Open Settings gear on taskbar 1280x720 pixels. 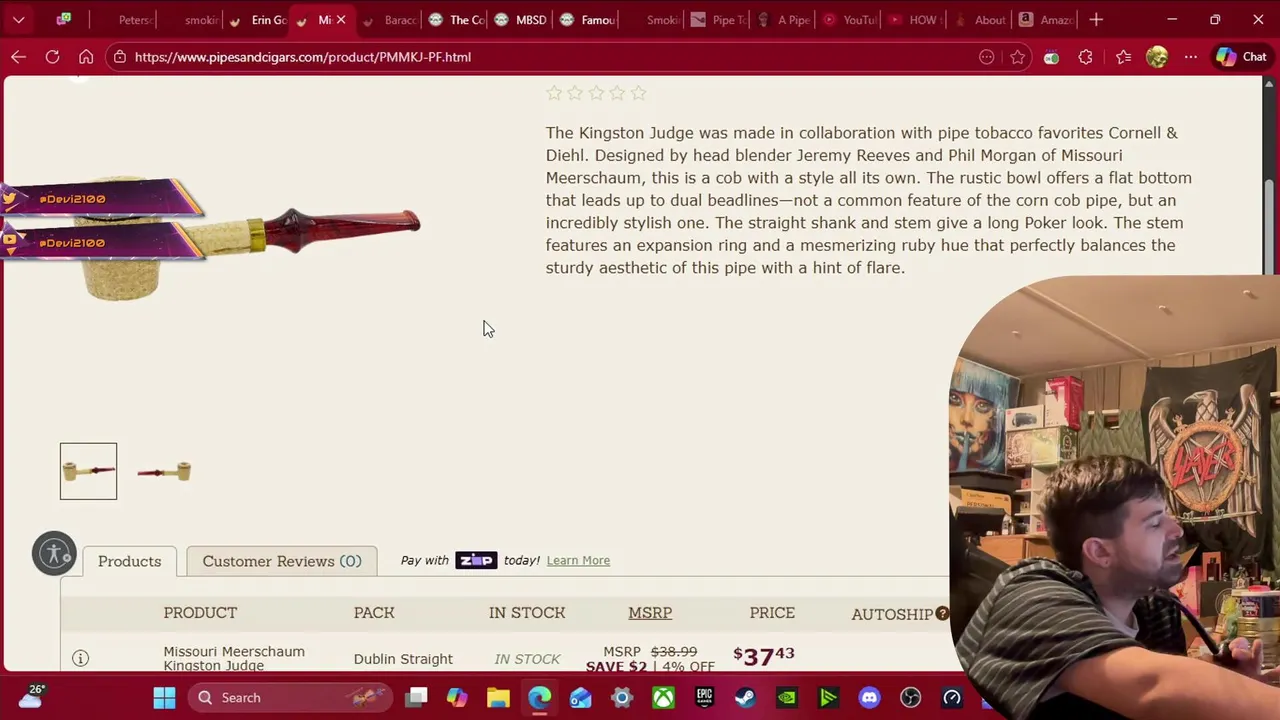[x=622, y=697]
